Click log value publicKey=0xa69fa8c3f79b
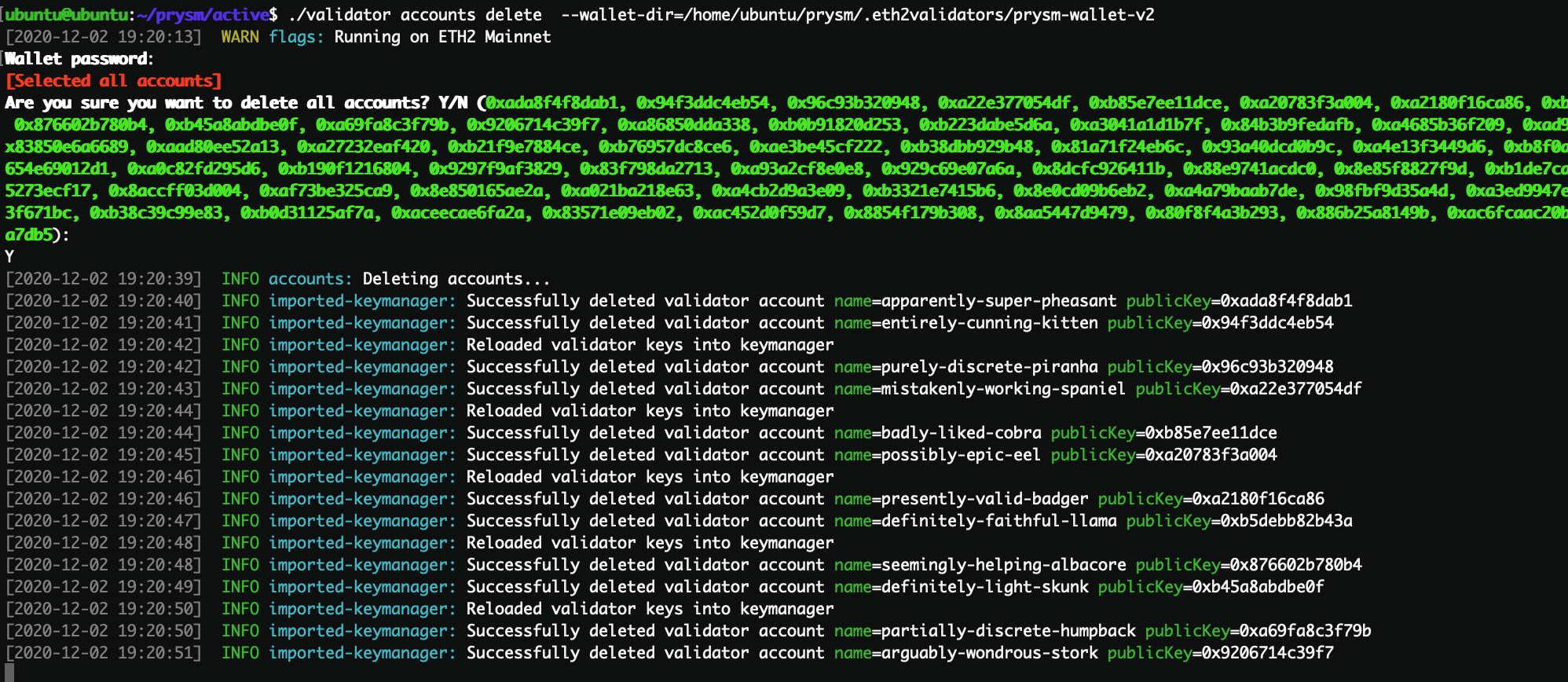 pyautogui.click(x=1258, y=631)
